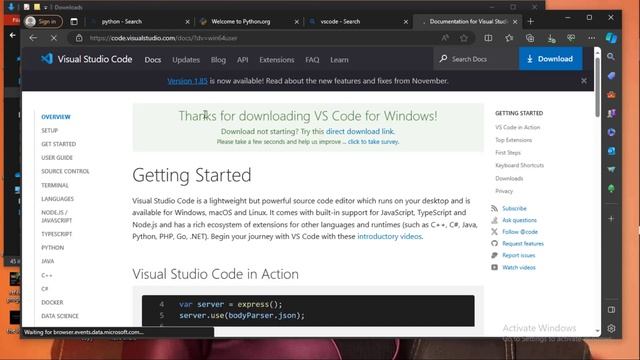
Task: Open the FAQ menu item
Action: click(x=312, y=60)
